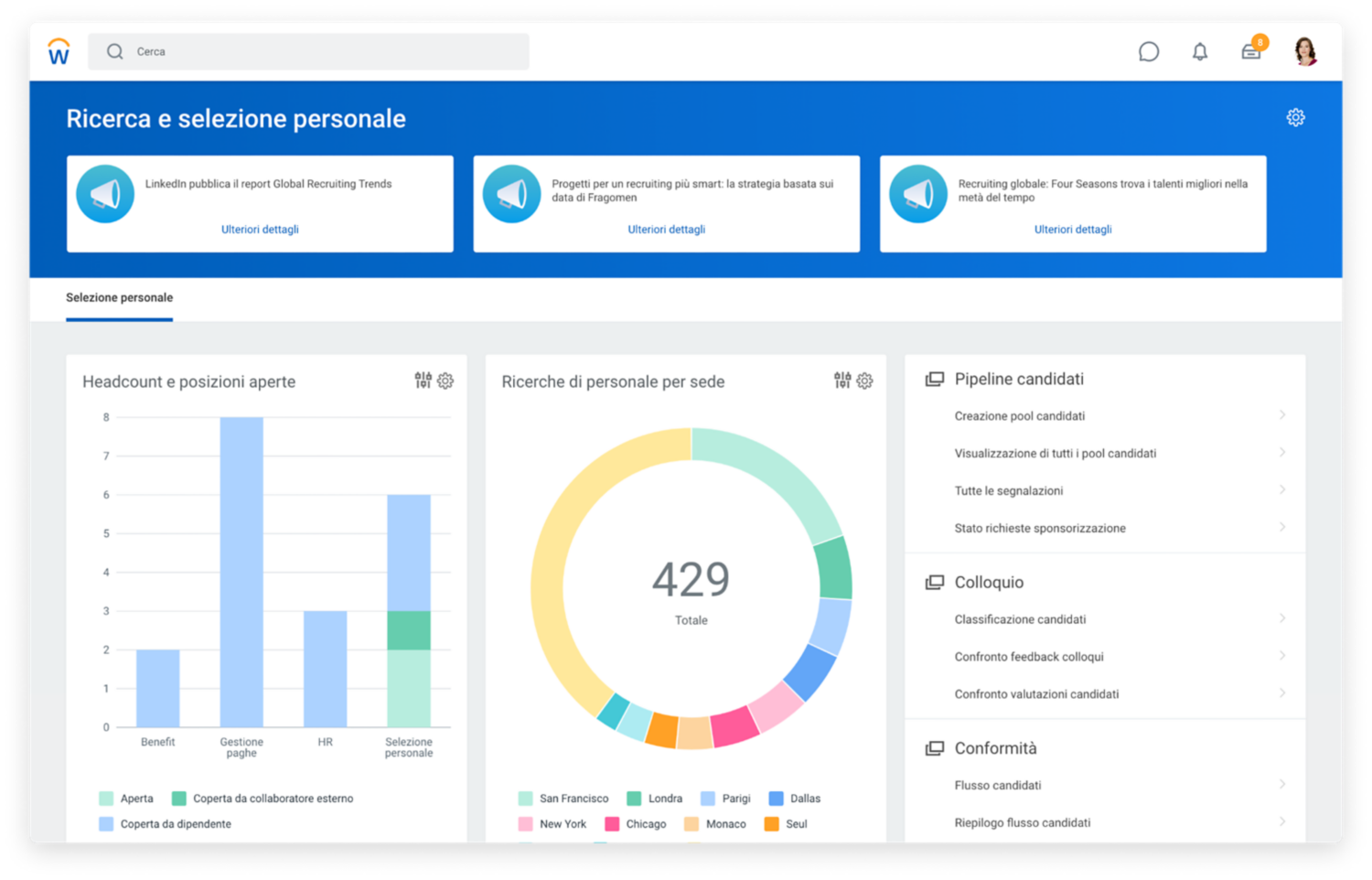Viewport: 1372px width, 880px height.
Task: Click the Gestione paghe bar
Action: click(x=241, y=573)
